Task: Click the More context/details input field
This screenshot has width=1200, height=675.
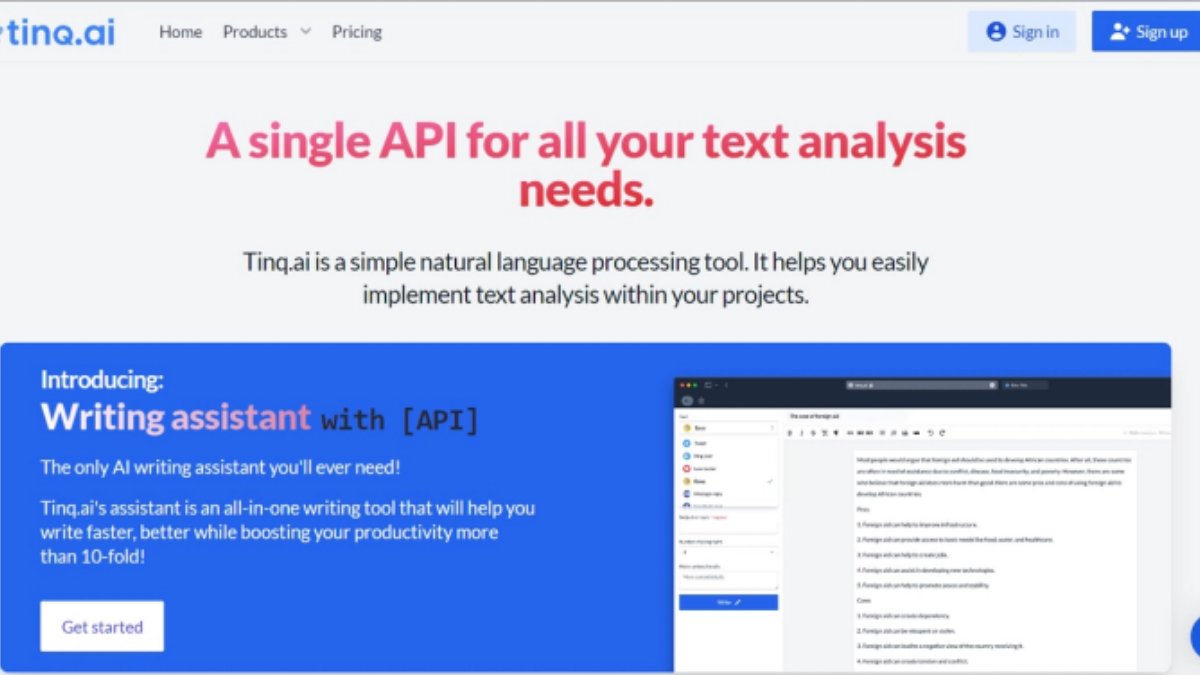Action: 728,579
